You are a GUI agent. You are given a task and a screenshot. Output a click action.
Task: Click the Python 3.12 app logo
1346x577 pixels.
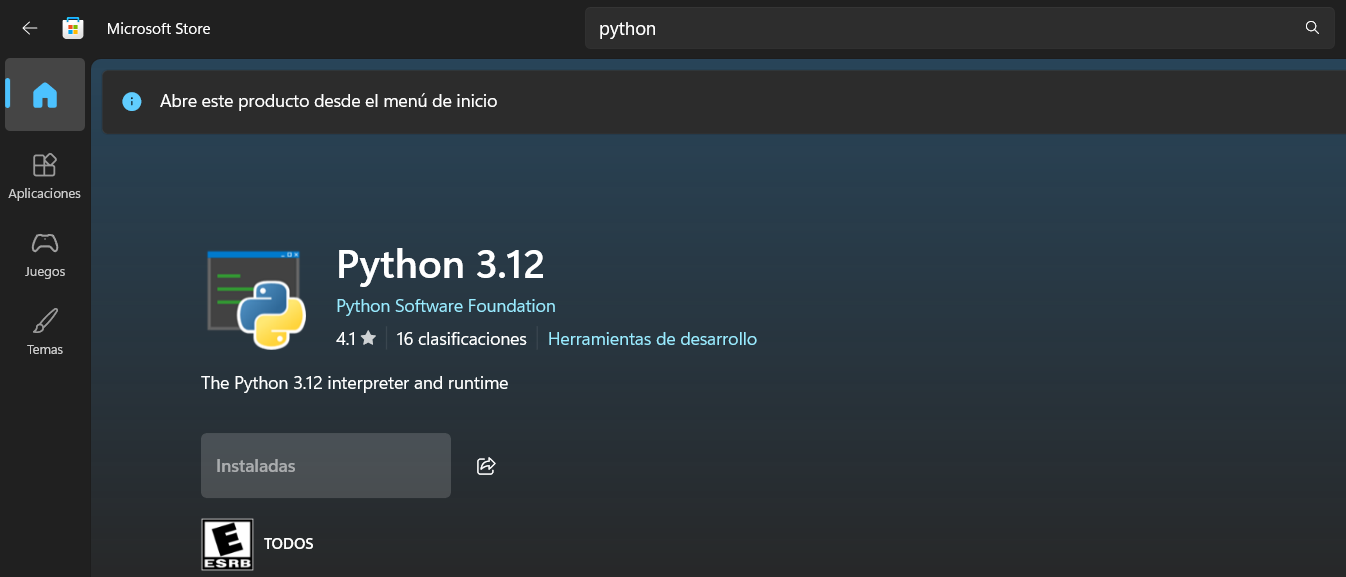(255, 298)
